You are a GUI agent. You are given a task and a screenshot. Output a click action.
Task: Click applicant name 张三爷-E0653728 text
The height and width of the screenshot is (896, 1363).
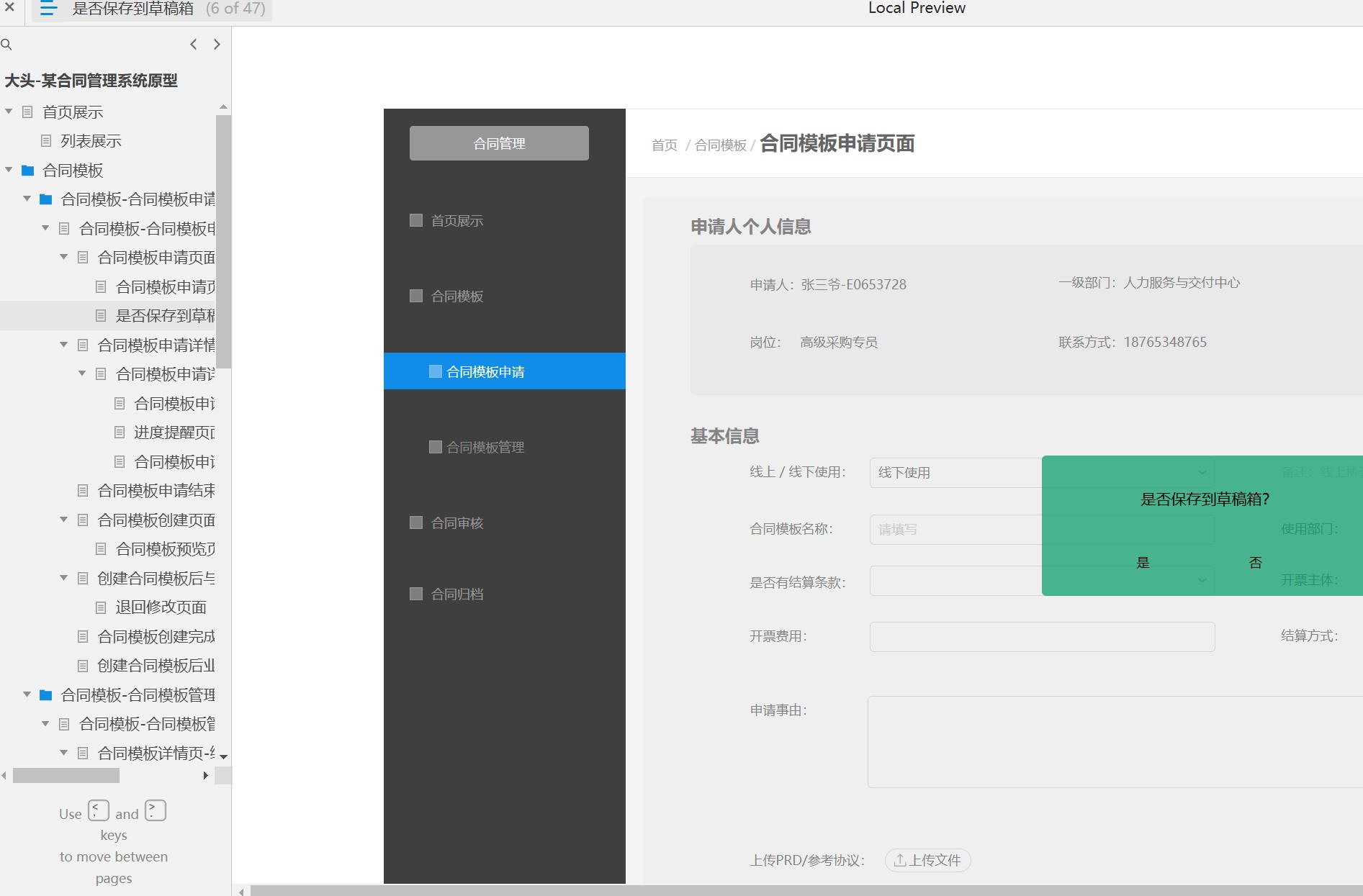853,284
